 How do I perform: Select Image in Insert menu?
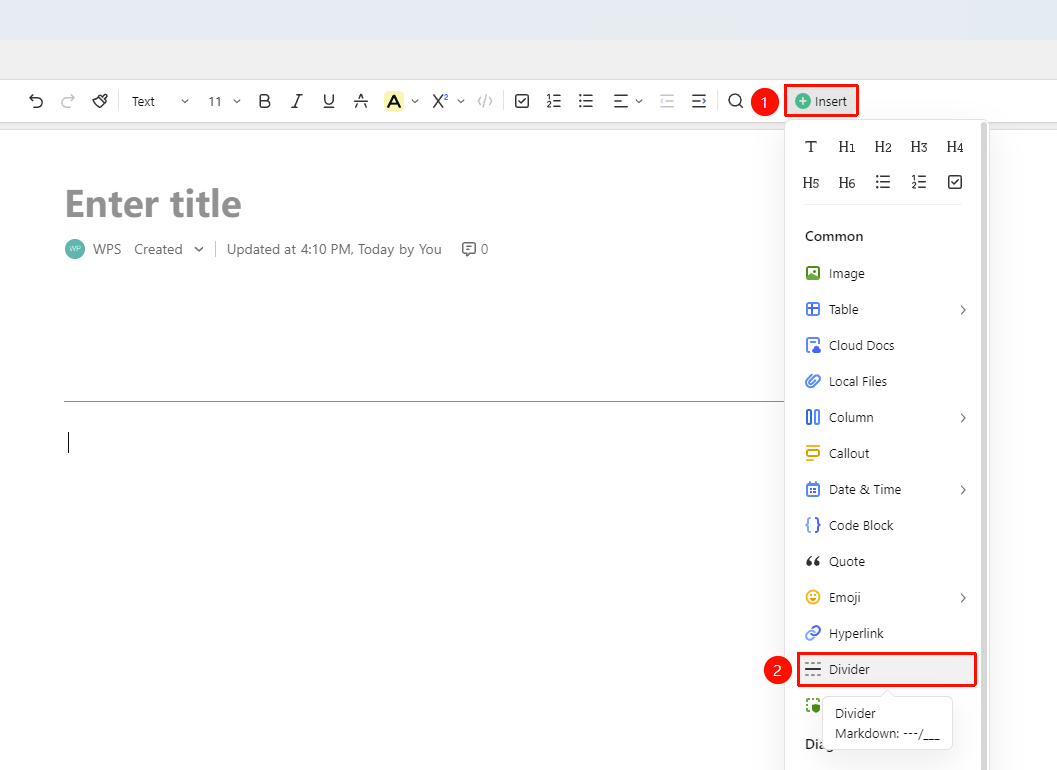coord(886,273)
